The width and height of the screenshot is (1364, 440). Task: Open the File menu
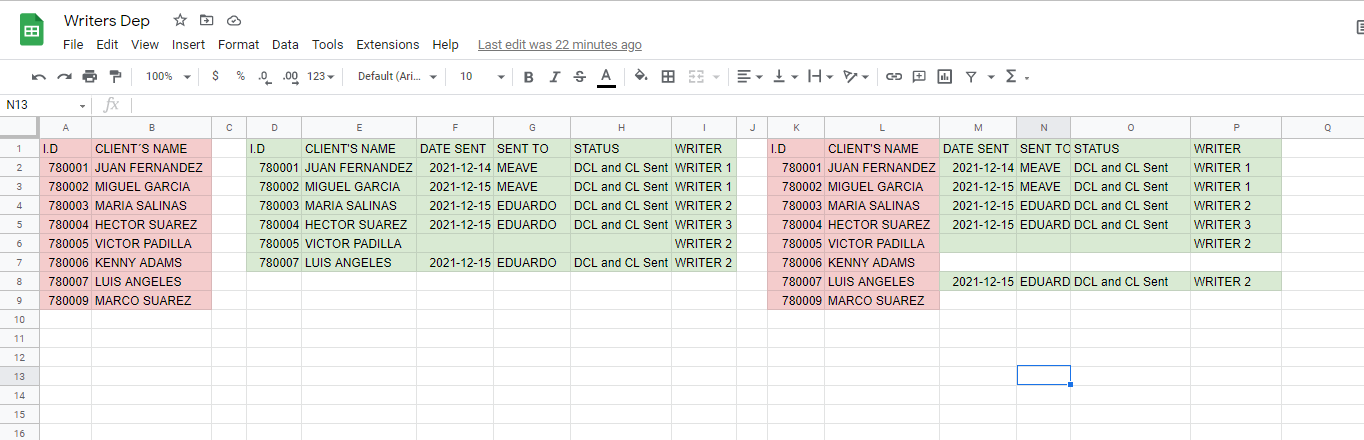(x=73, y=45)
